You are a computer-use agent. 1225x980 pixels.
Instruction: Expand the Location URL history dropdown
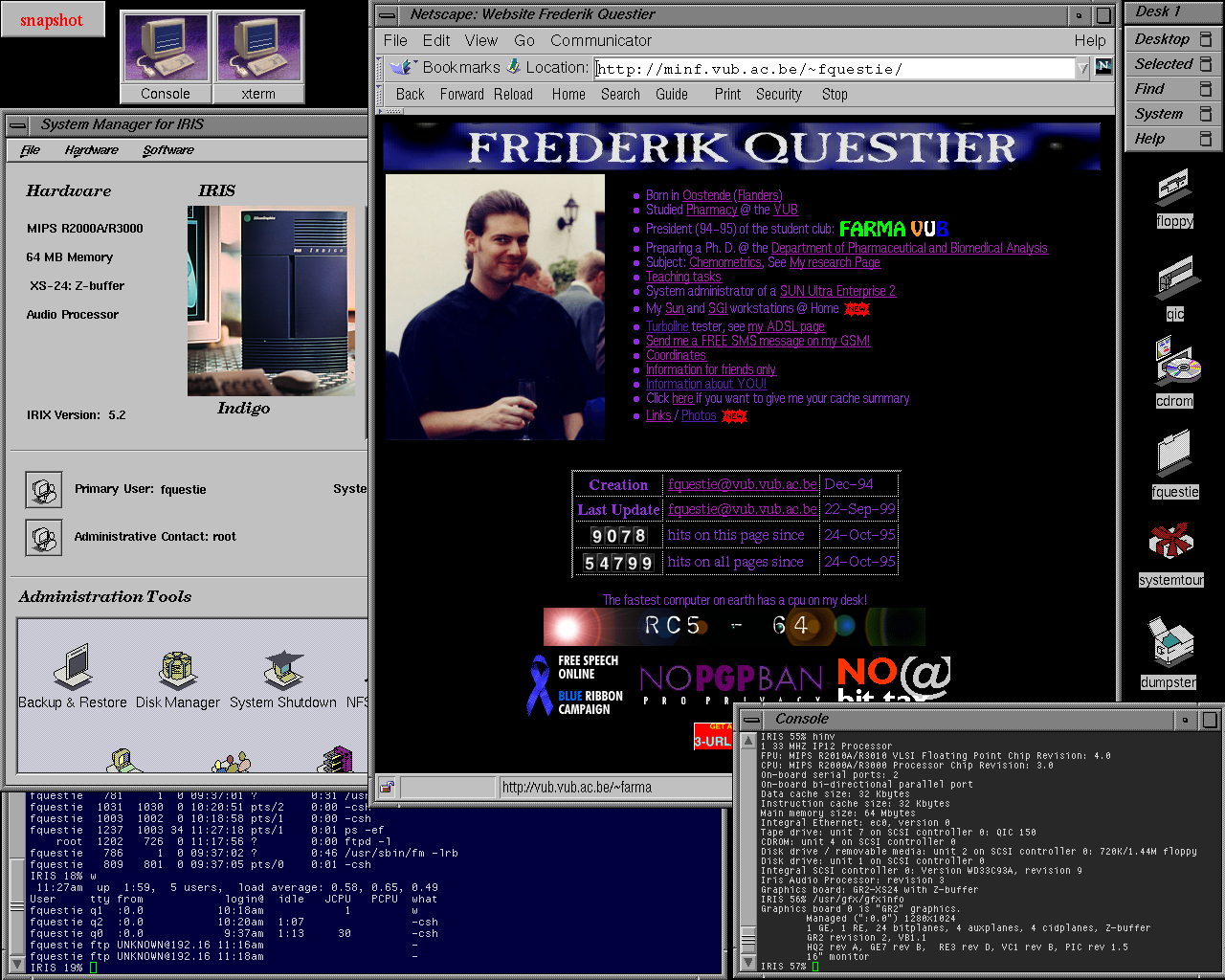[1082, 68]
